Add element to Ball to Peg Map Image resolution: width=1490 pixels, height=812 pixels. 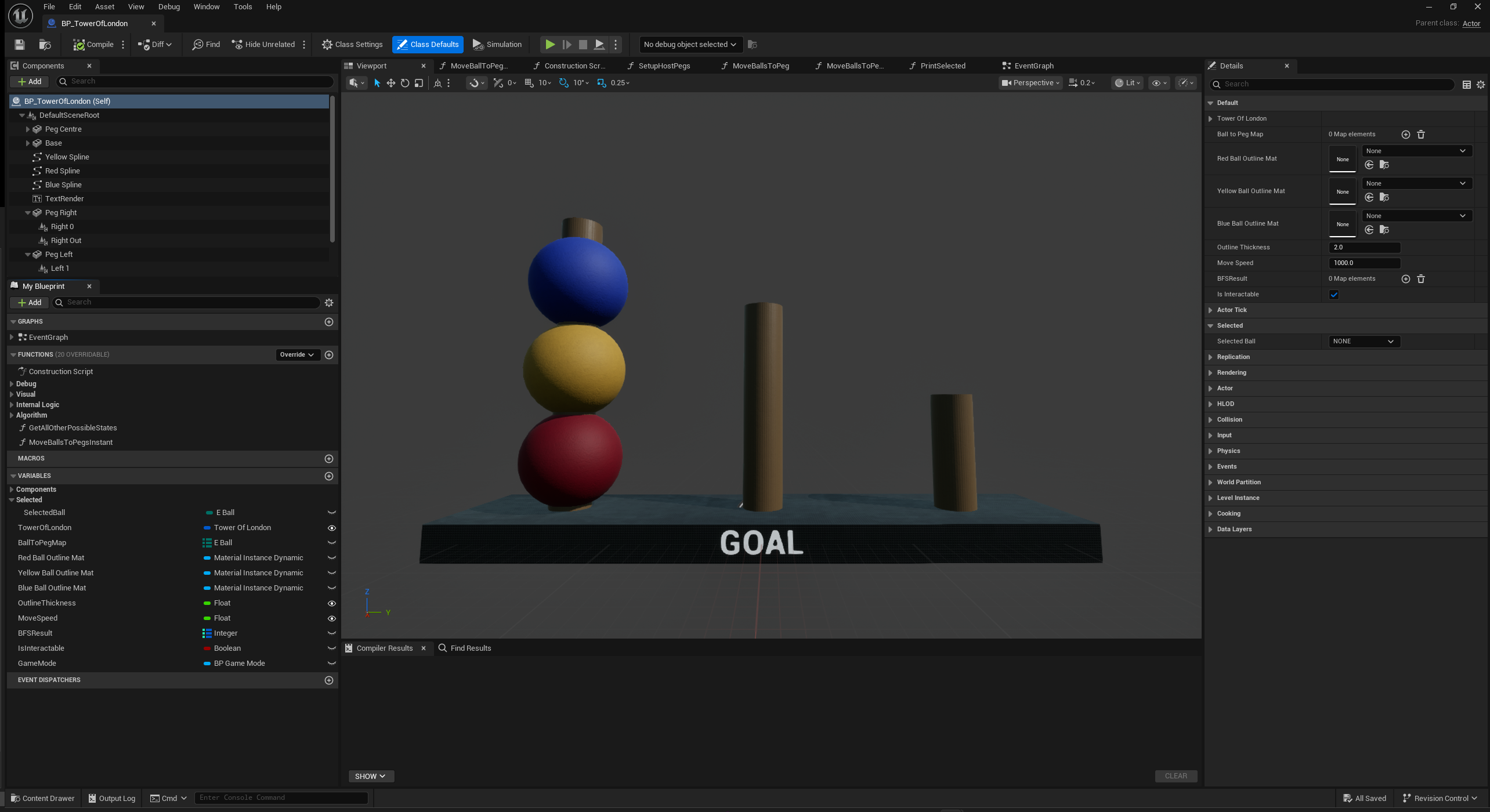click(1406, 135)
